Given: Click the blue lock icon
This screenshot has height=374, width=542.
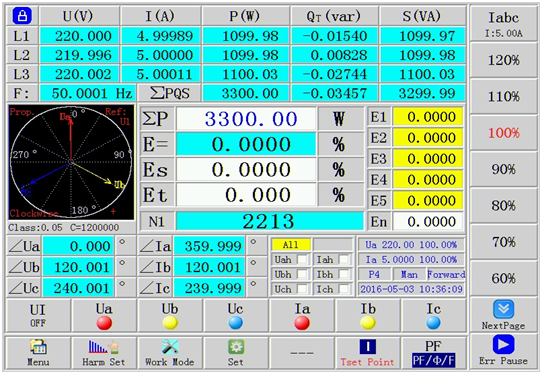Looking at the screenshot, I should pyautogui.click(x=22, y=16).
